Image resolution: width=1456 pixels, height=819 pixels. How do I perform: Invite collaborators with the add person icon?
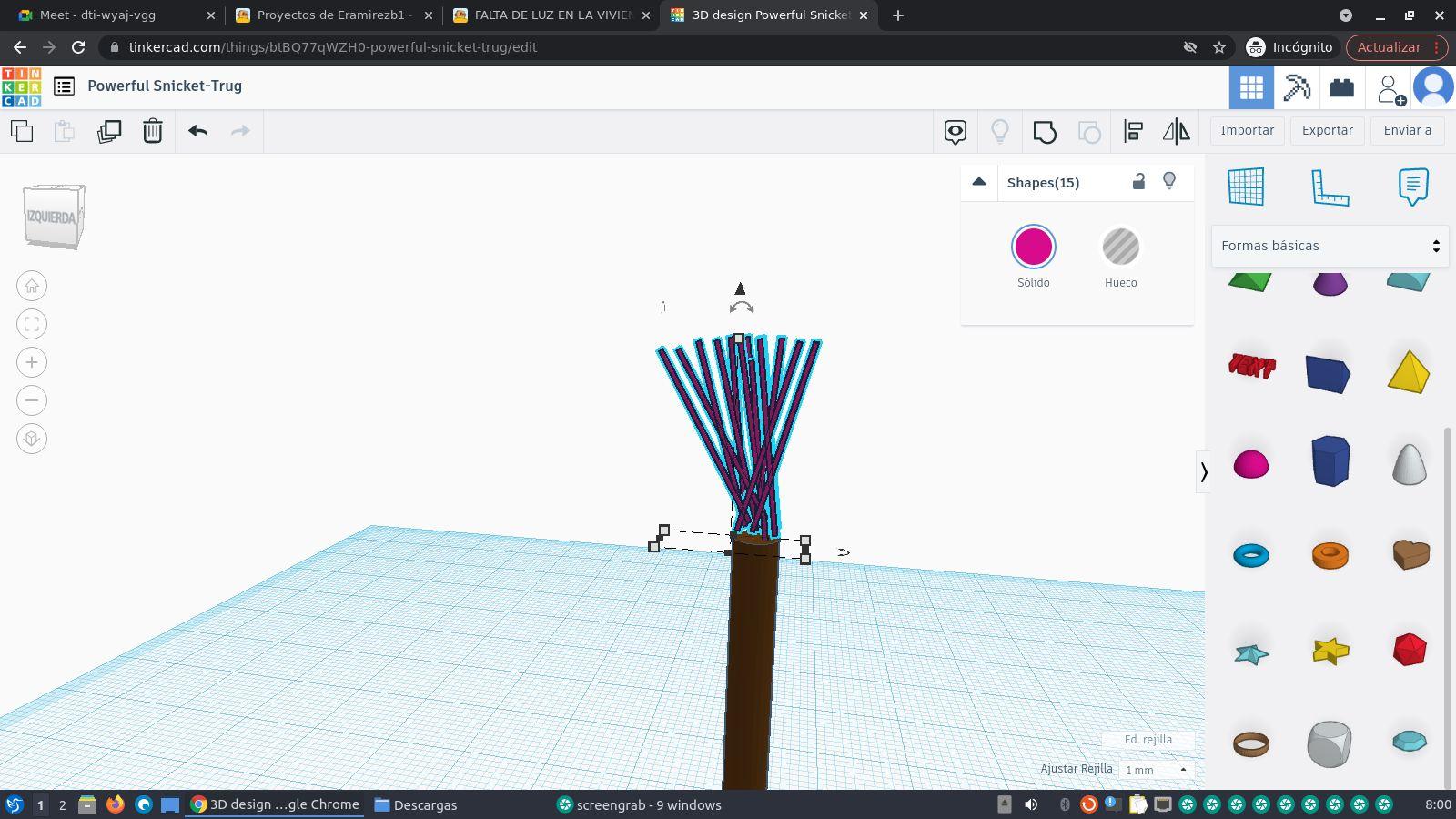[1390, 88]
